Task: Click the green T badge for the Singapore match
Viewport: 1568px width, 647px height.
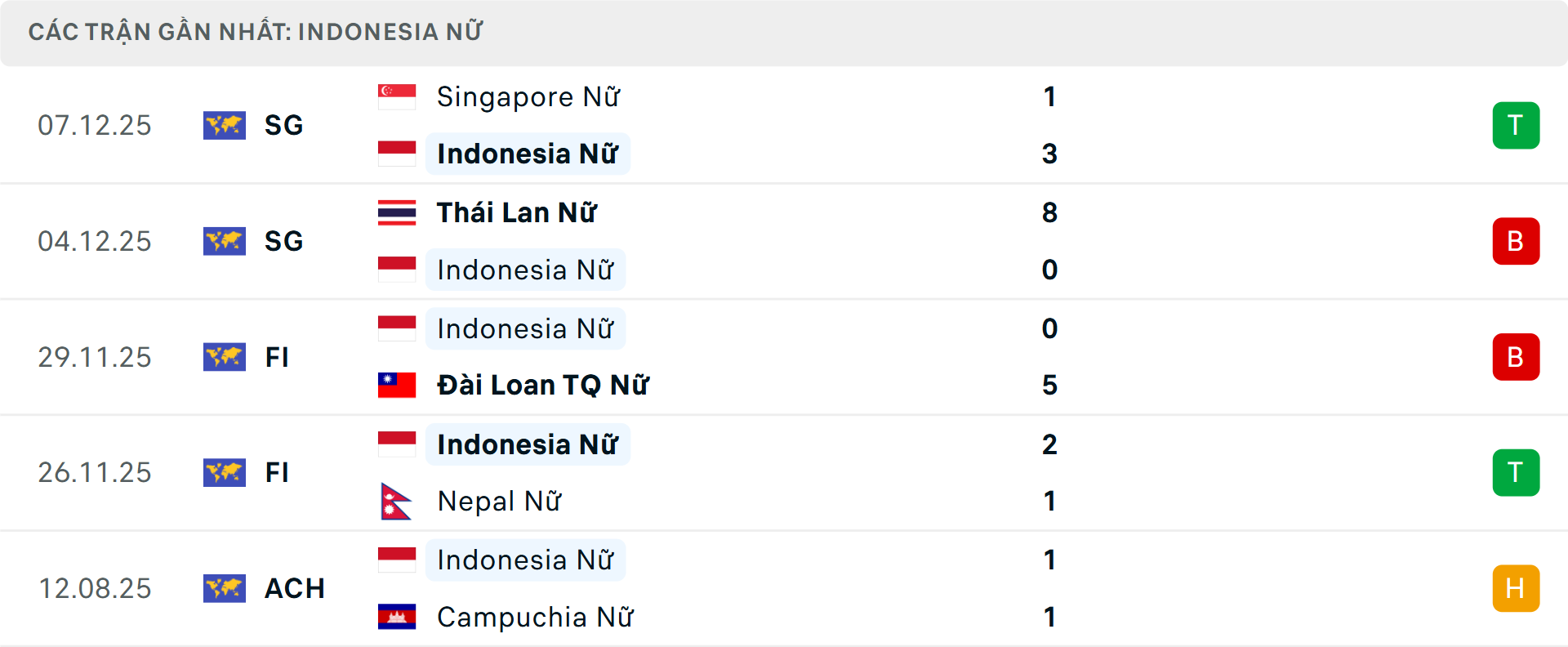Action: (1516, 125)
